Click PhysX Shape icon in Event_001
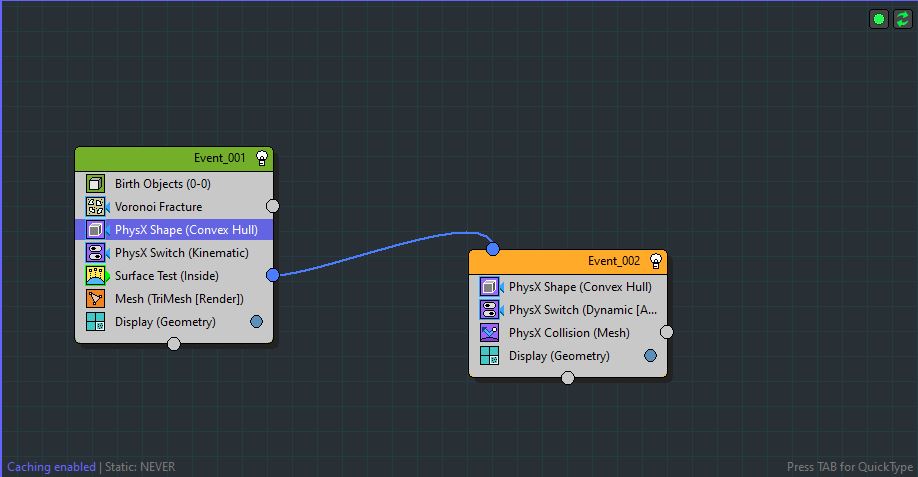918x477 pixels. 95,229
